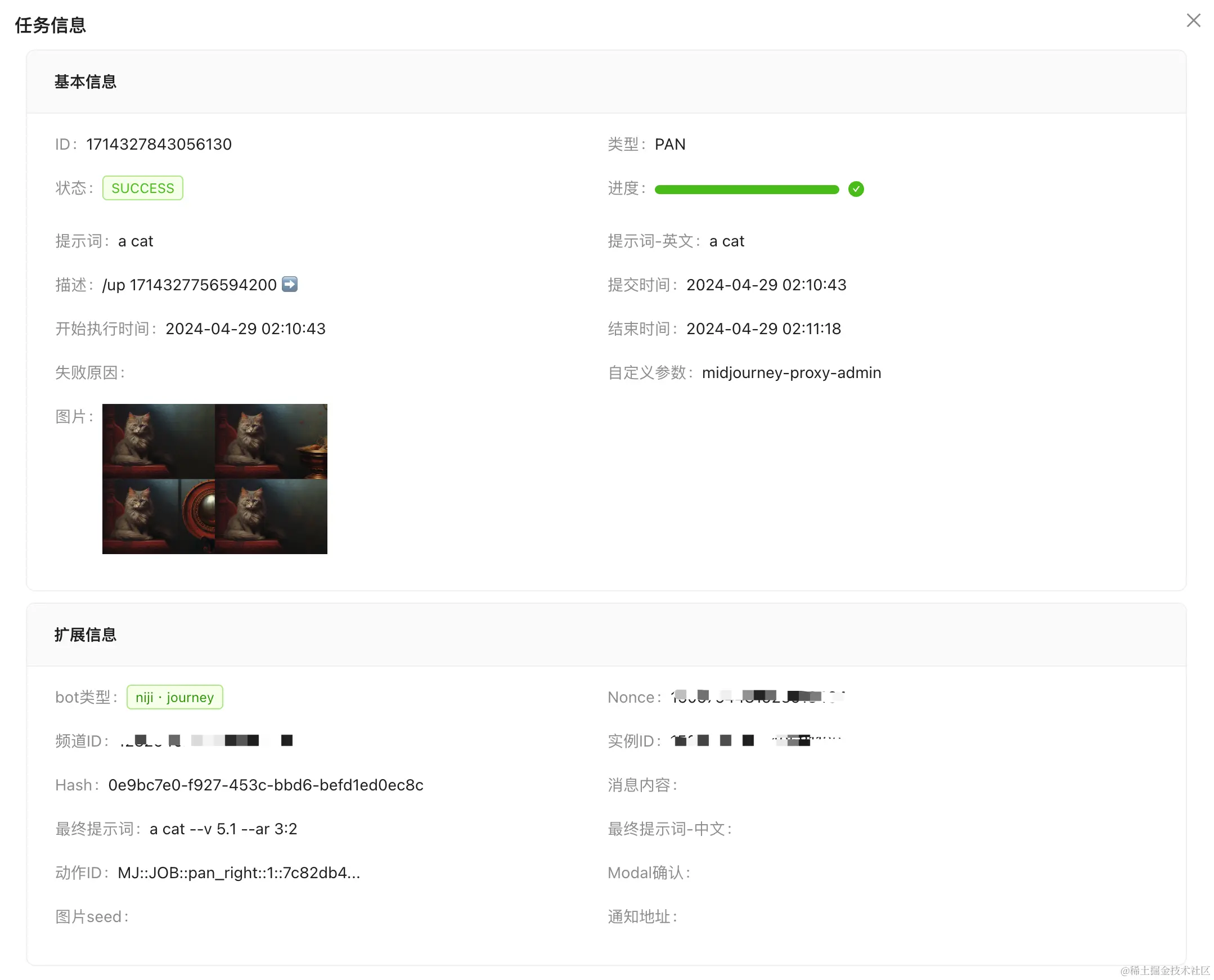
Task: Click the green progress checkmark icon
Action: (856, 189)
